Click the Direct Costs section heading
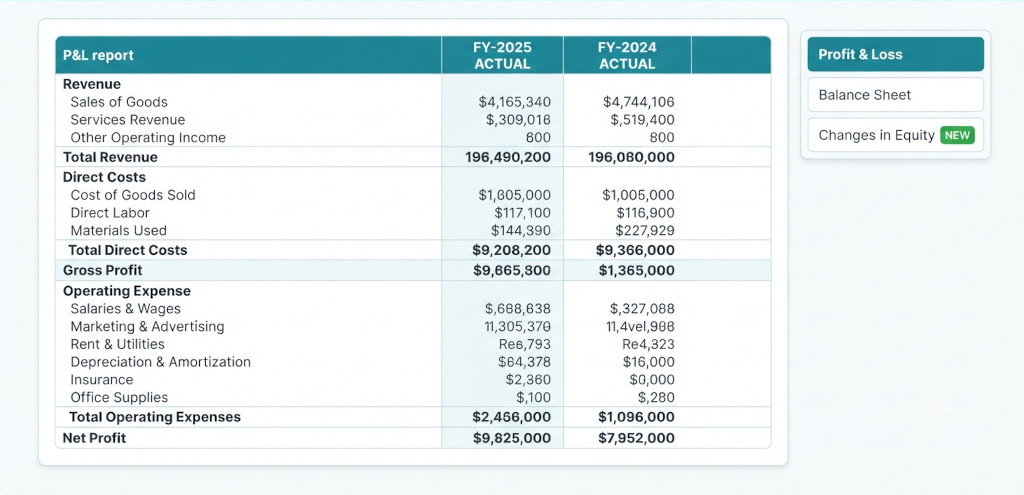This screenshot has width=1024, height=495. tap(104, 177)
